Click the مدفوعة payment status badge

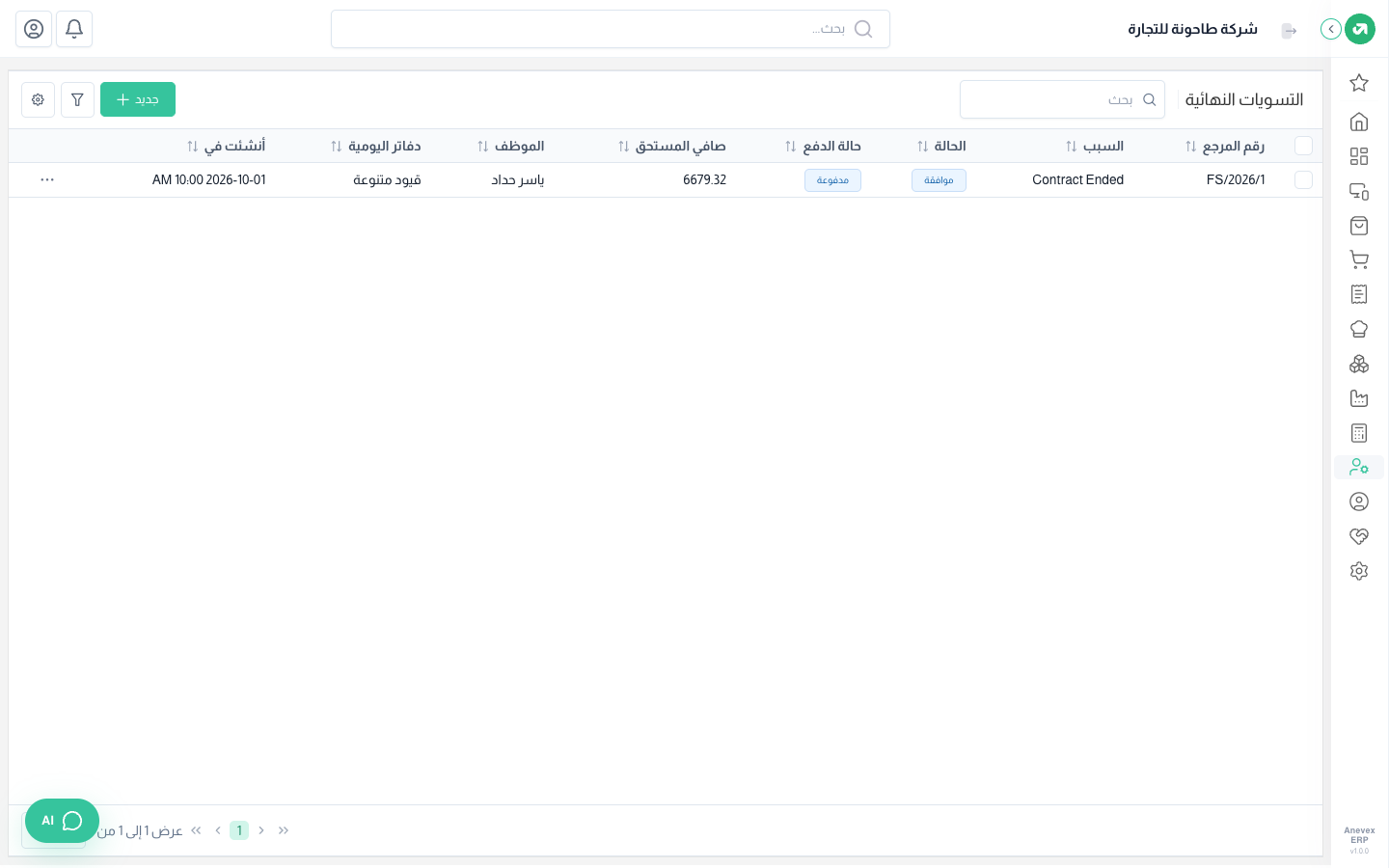pyautogui.click(x=832, y=180)
